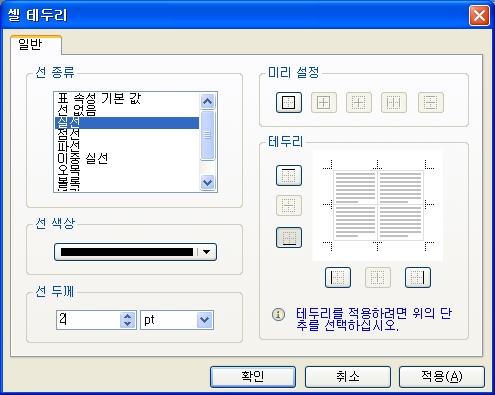
Task: Choose the horizontal lines only preset
Action: [x=431, y=102]
